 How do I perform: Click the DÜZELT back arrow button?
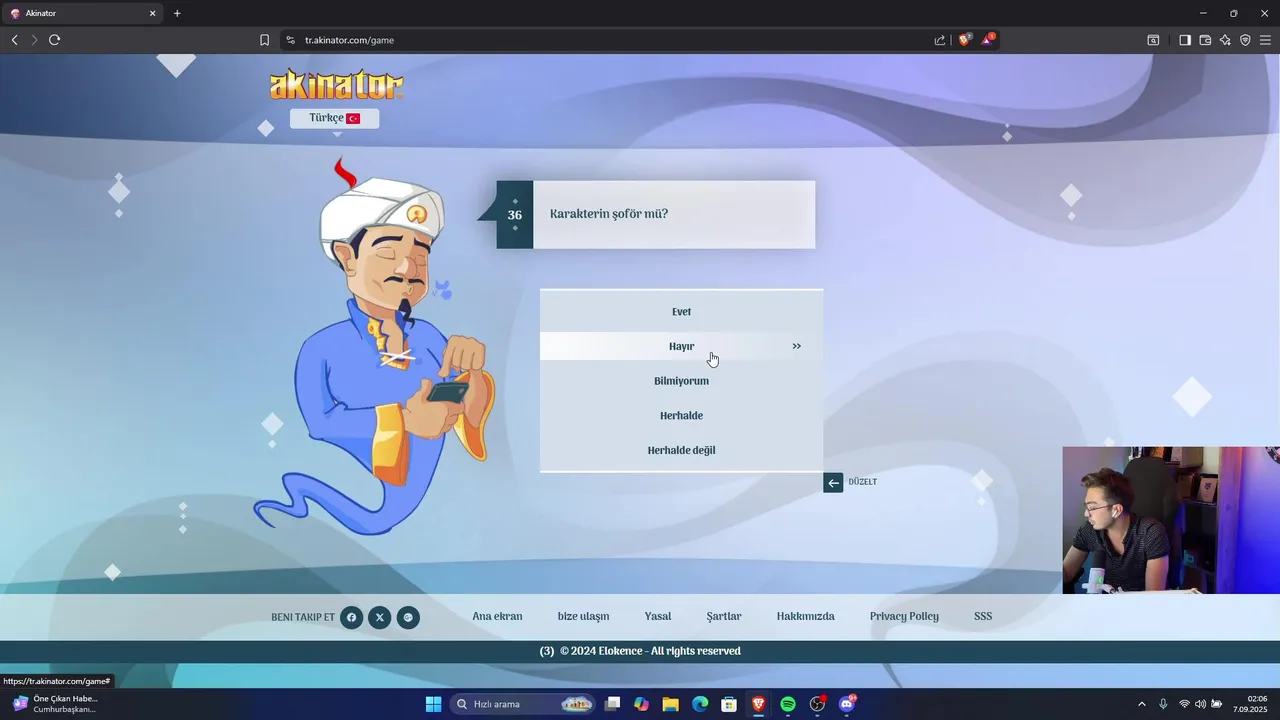[x=833, y=482]
